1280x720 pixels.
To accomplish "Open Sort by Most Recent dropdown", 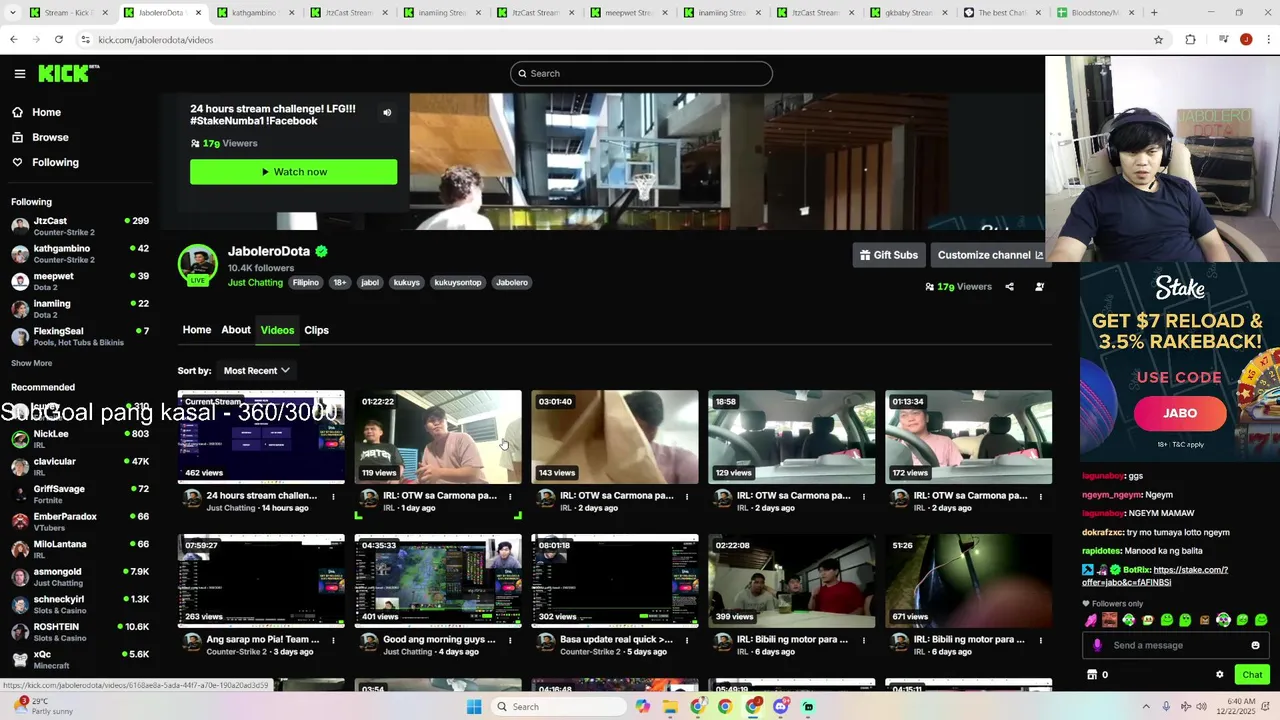I will coord(257,371).
